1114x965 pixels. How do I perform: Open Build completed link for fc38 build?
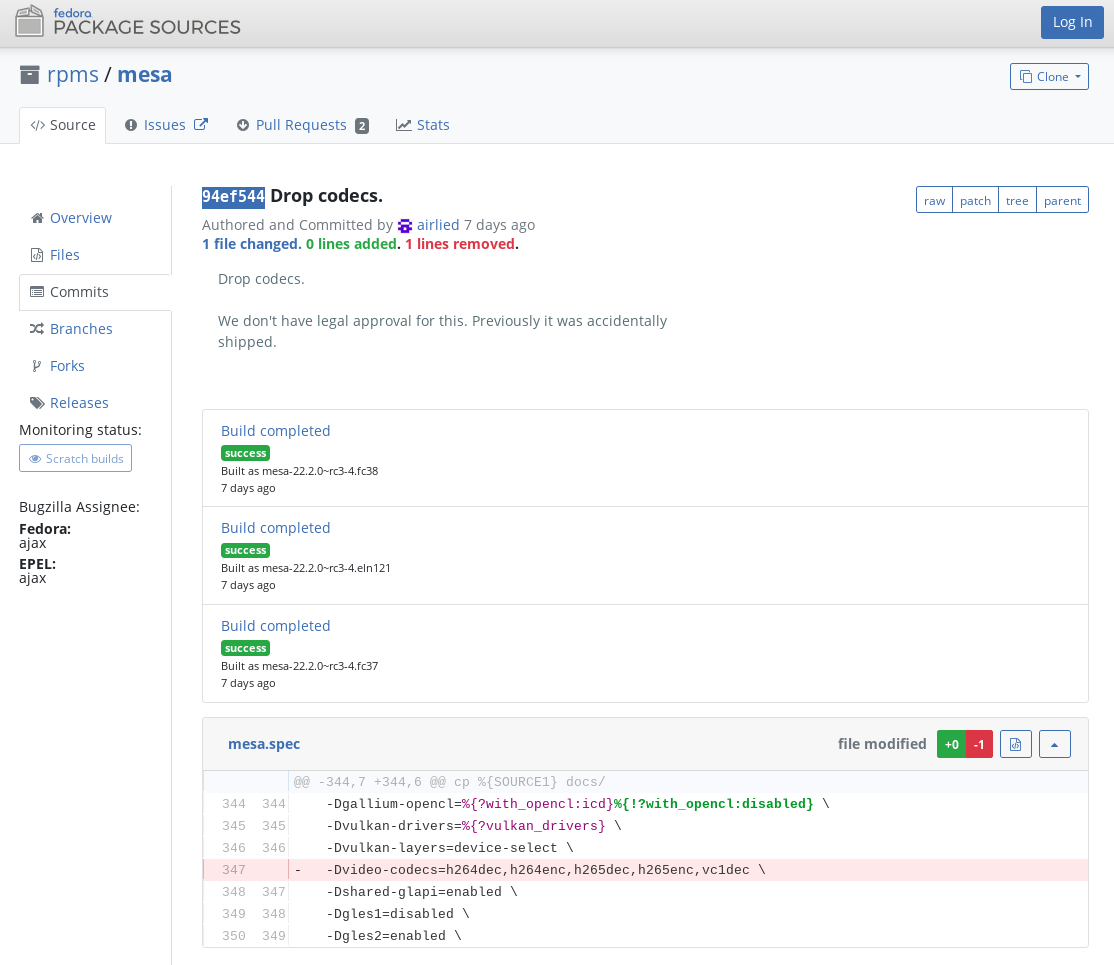pos(276,431)
